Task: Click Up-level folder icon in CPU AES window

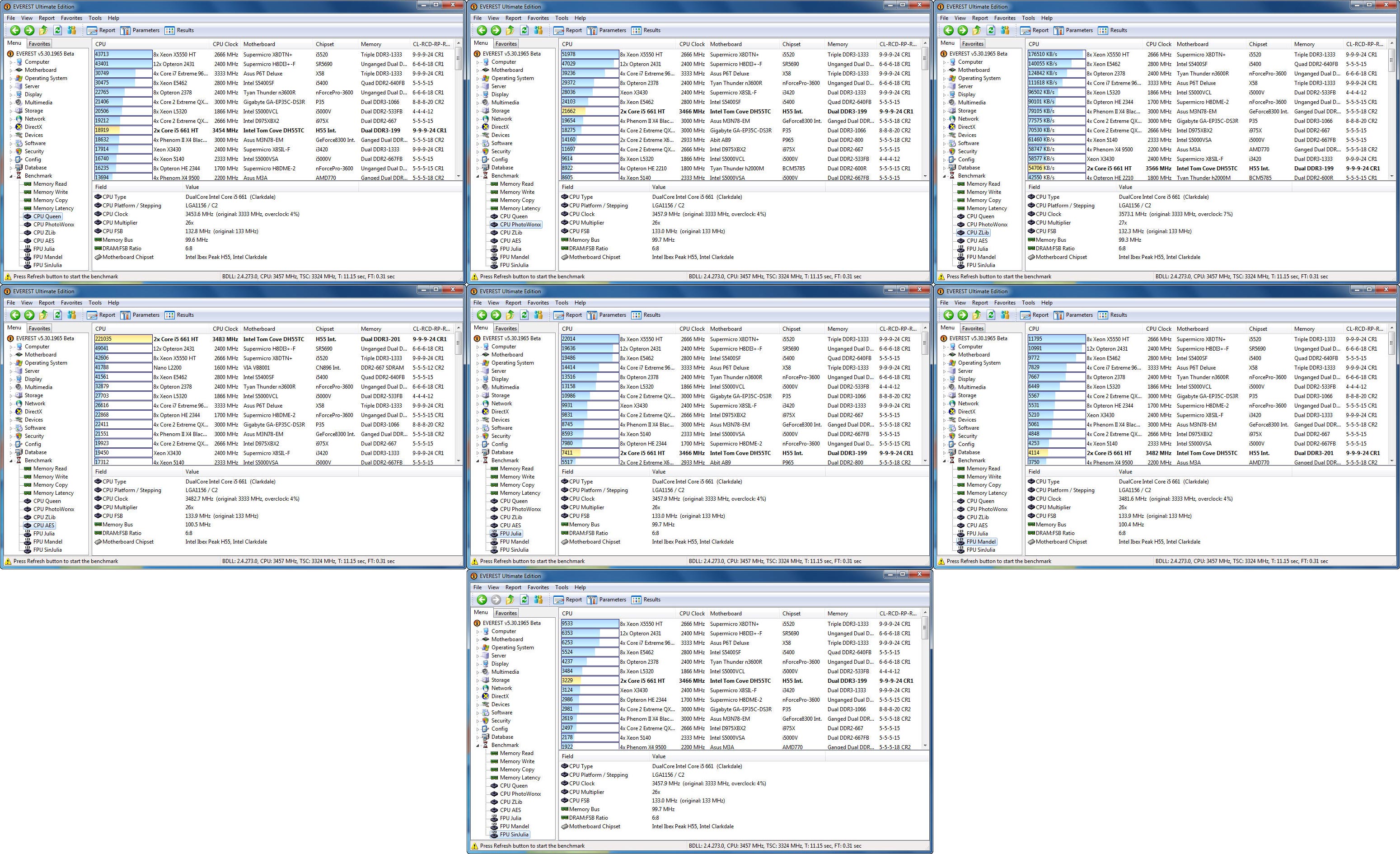Action: (x=43, y=315)
